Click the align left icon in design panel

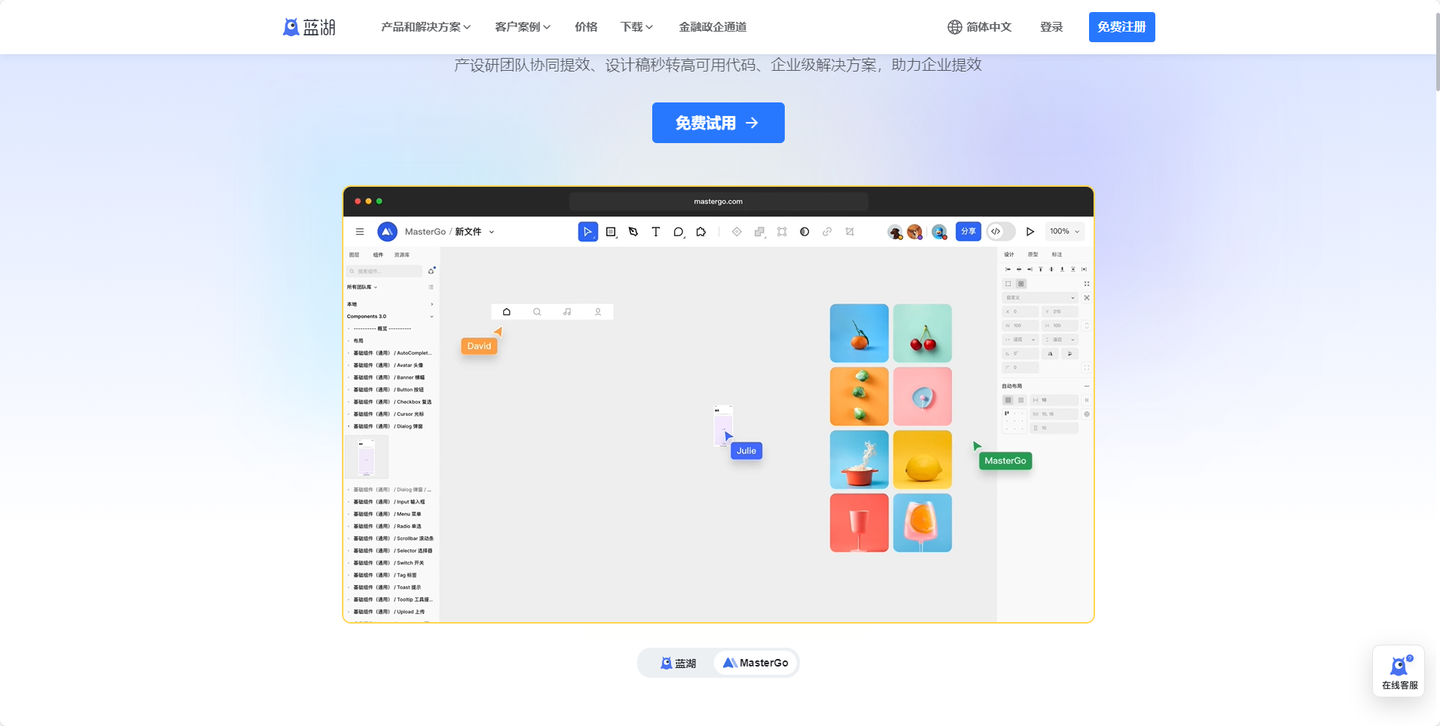pyautogui.click(x=1008, y=270)
